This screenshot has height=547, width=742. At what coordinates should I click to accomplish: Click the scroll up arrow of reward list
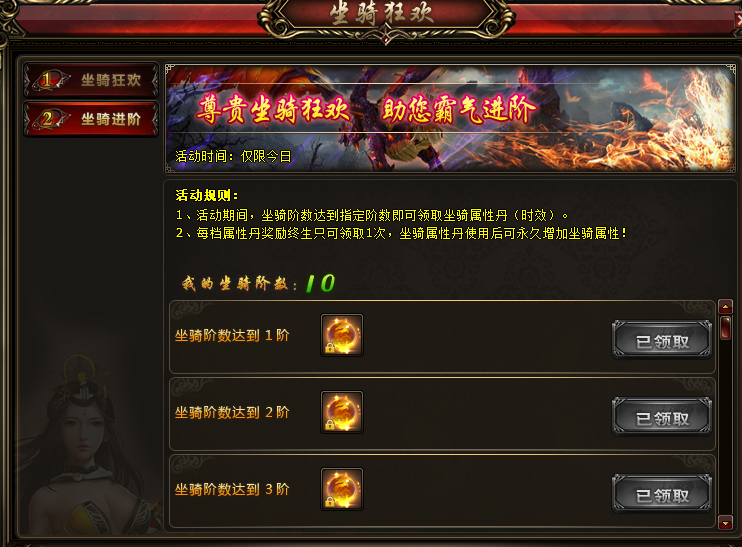click(725, 307)
